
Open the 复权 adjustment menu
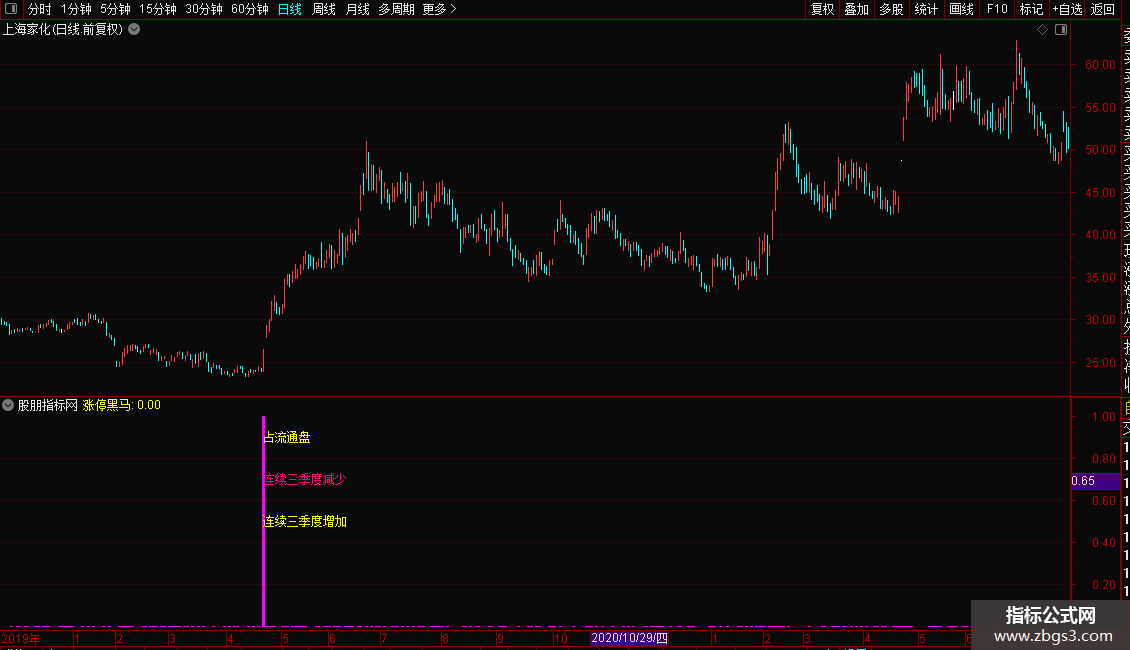(822, 9)
